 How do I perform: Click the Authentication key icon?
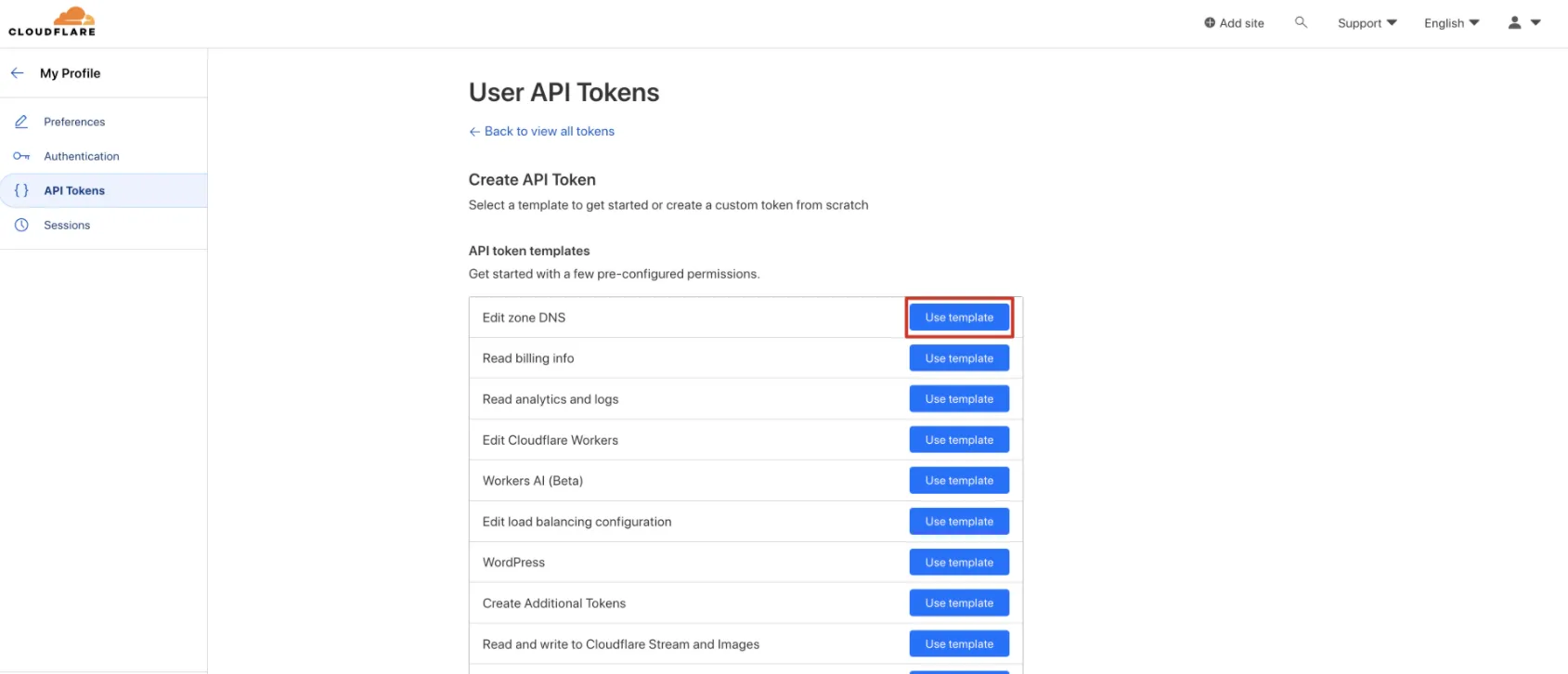click(x=21, y=156)
